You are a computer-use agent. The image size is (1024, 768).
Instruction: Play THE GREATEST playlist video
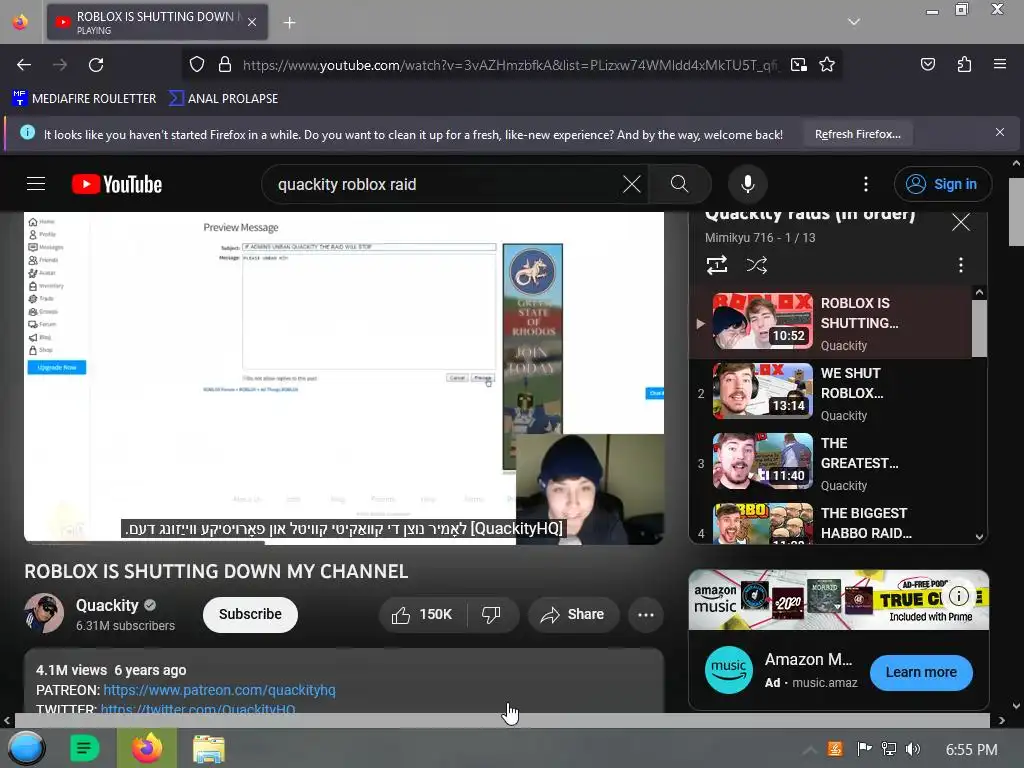(831, 462)
